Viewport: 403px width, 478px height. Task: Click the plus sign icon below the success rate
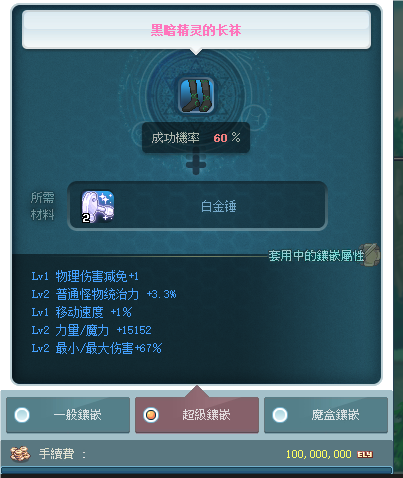(x=196, y=164)
